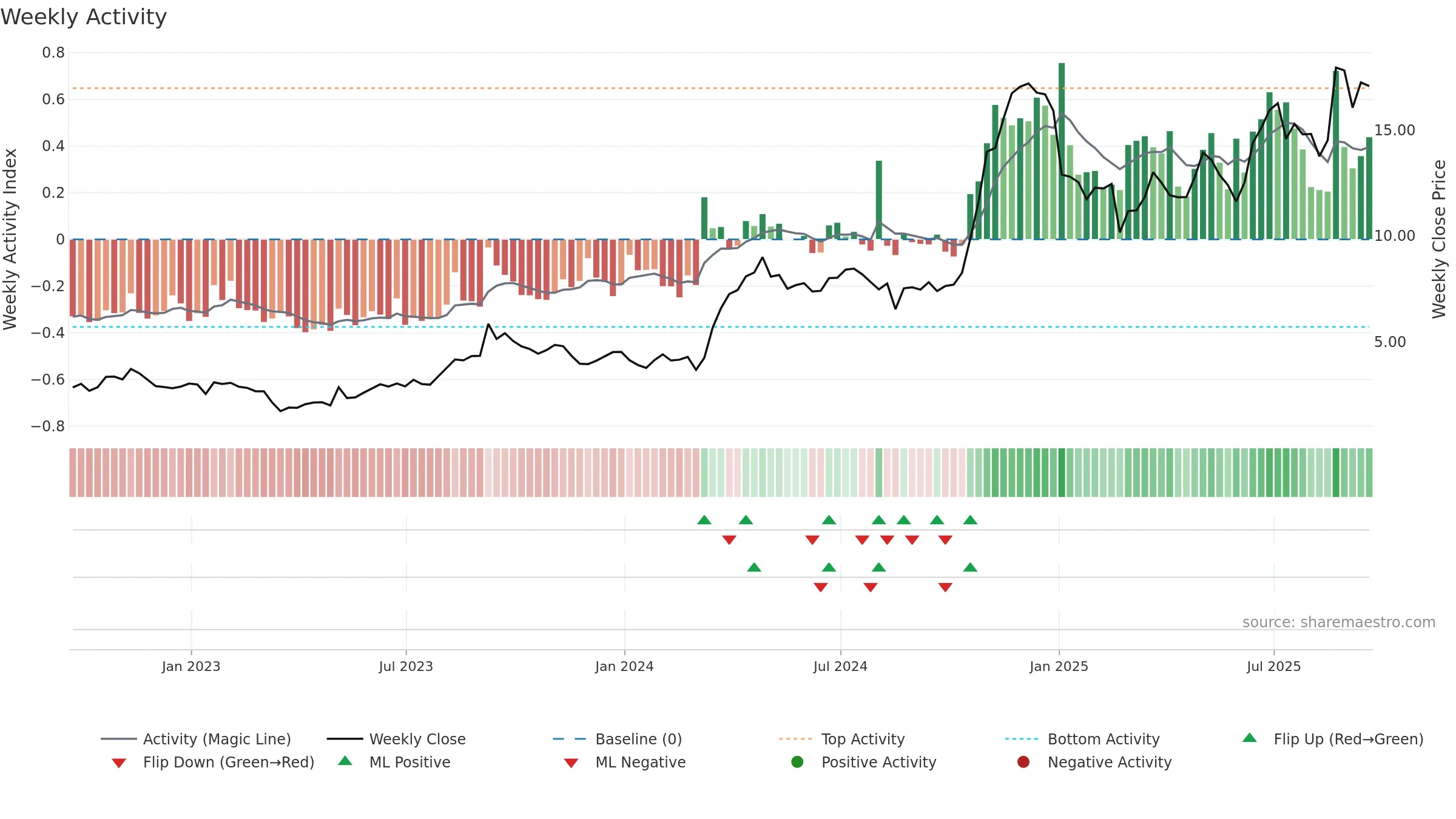Click the Jan 2025 x-axis label
Screen dimensions: 1456x819
[x=1059, y=667]
